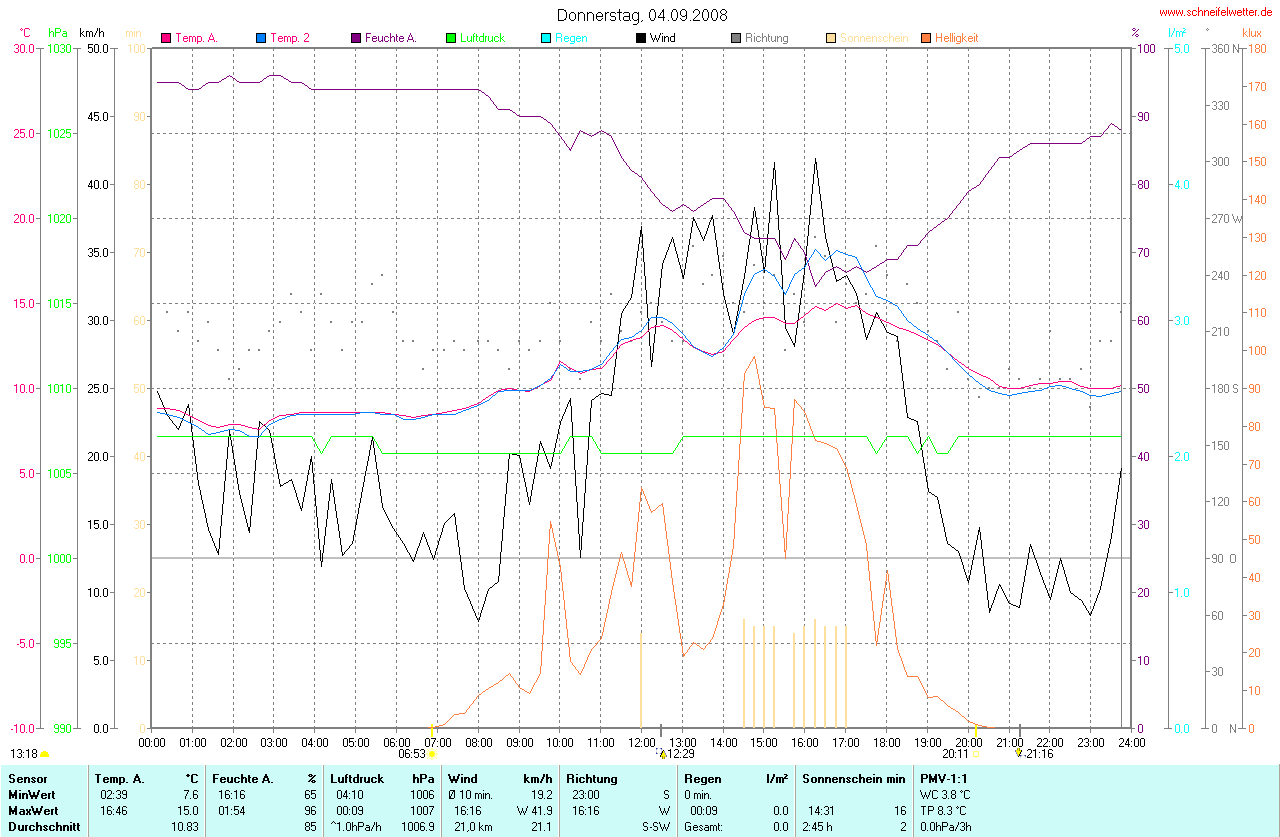Click the Luftdruck column header in table
The image size is (1280, 837).
pos(357,778)
